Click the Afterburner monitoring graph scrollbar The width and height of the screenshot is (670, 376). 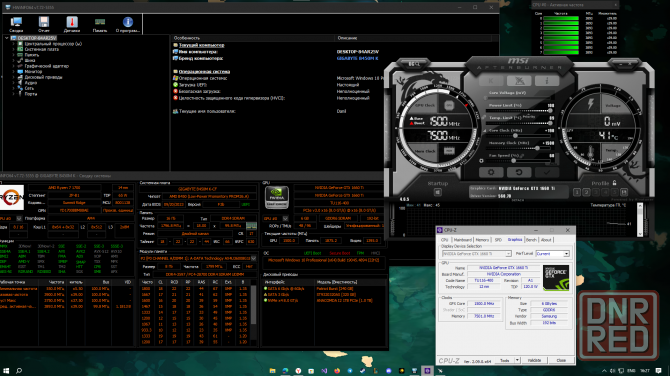point(640,220)
